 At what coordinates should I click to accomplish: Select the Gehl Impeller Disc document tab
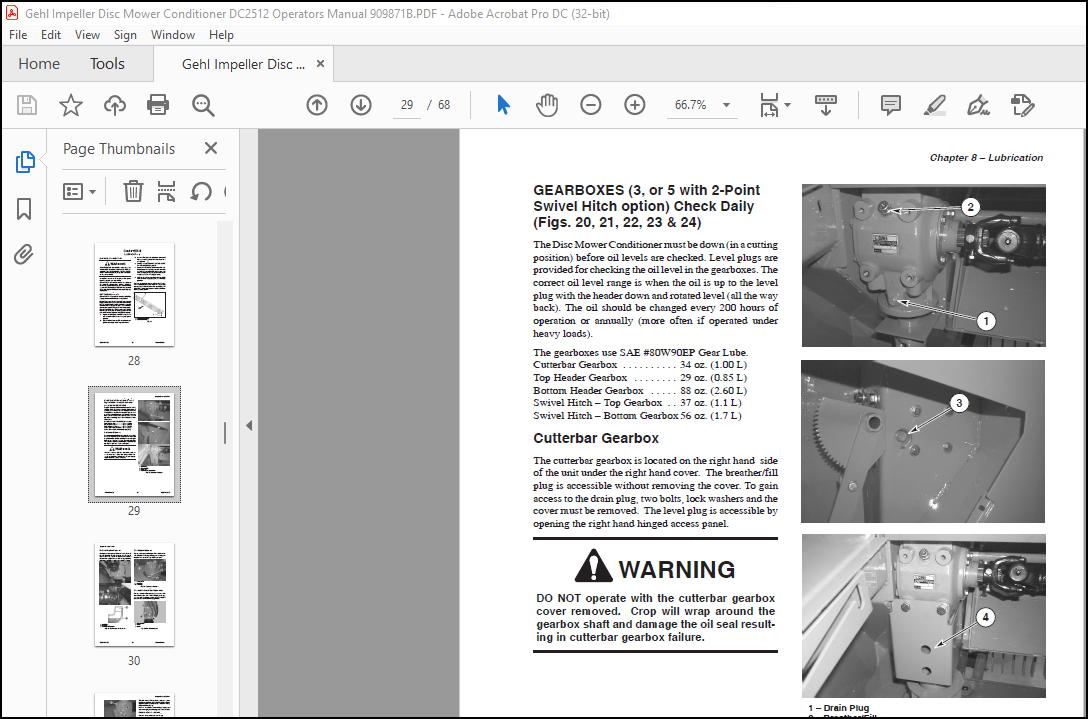pyautogui.click(x=243, y=65)
